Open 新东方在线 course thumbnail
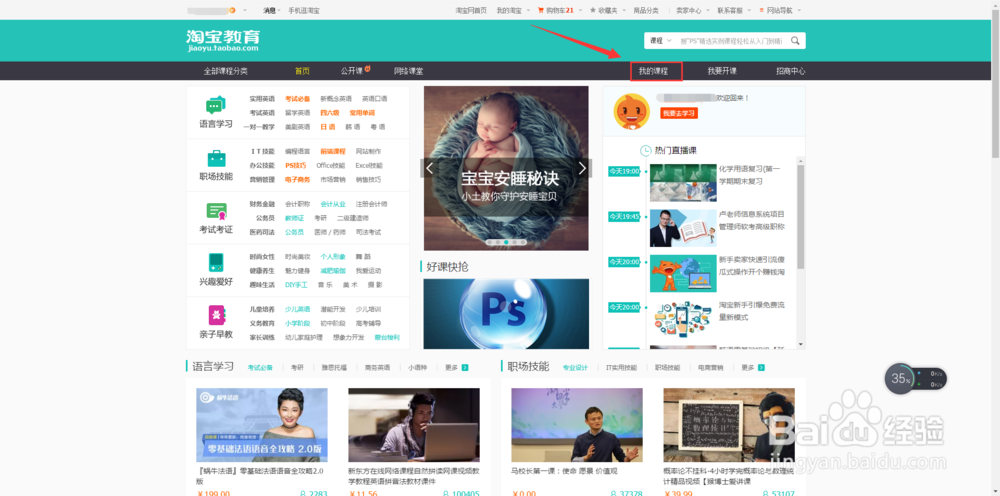1000x496 pixels. click(x=414, y=425)
